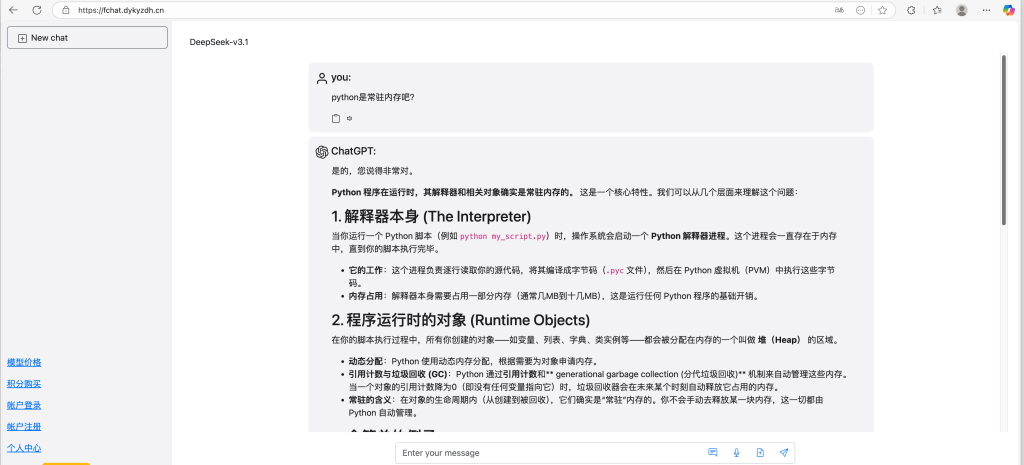Click the page vertical scrollbar thumb
This screenshot has height=465, width=1024.
(x=1004, y=140)
